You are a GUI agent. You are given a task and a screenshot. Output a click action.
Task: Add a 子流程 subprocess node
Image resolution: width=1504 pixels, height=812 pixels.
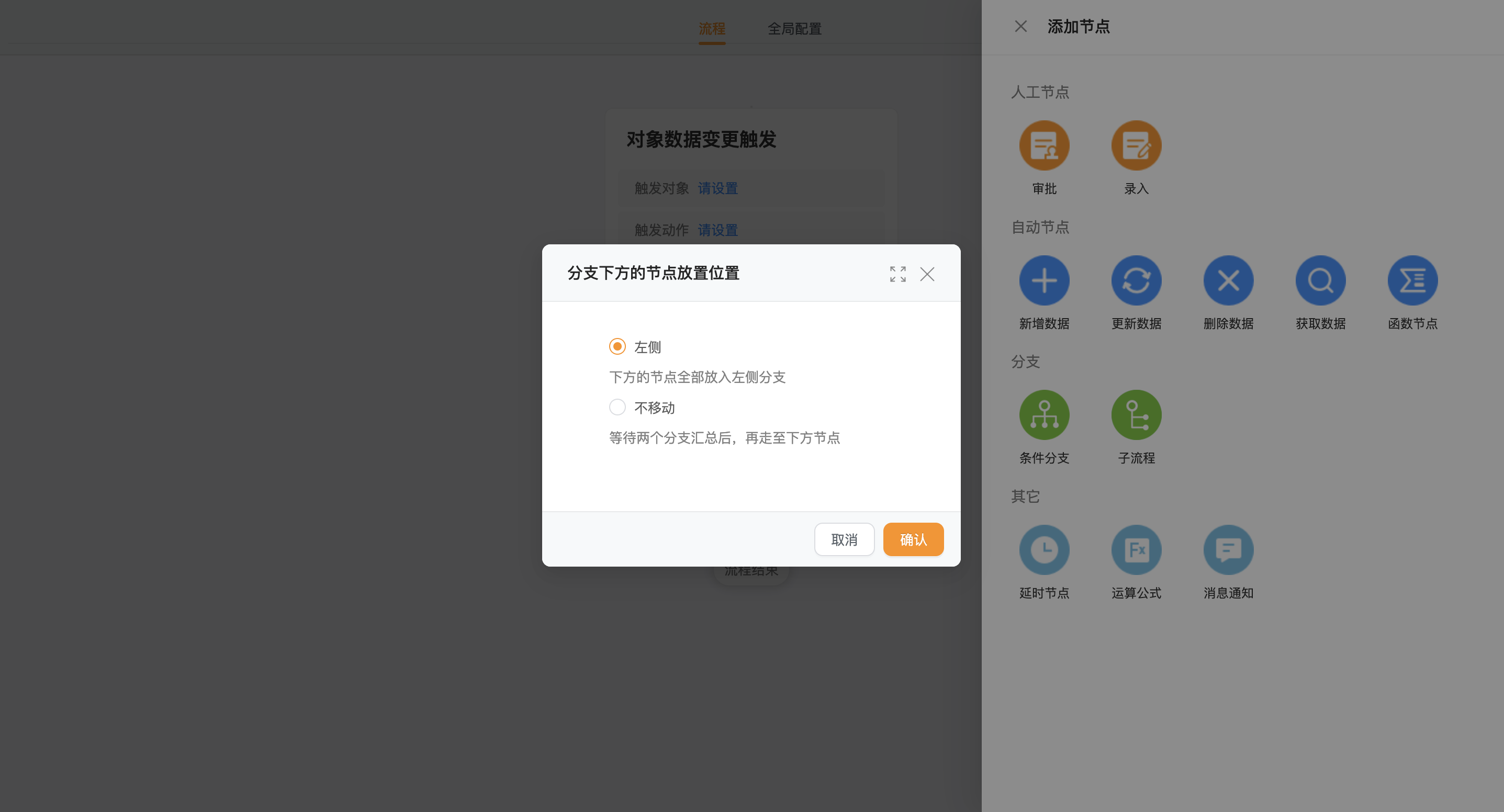click(1136, 415)
